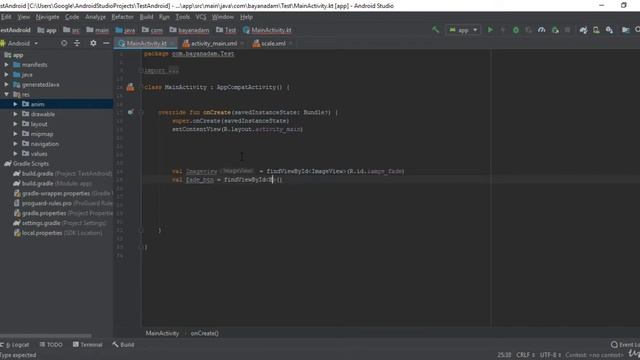
Task: Expand the values folder arrow
Action: tap(15, 153)
